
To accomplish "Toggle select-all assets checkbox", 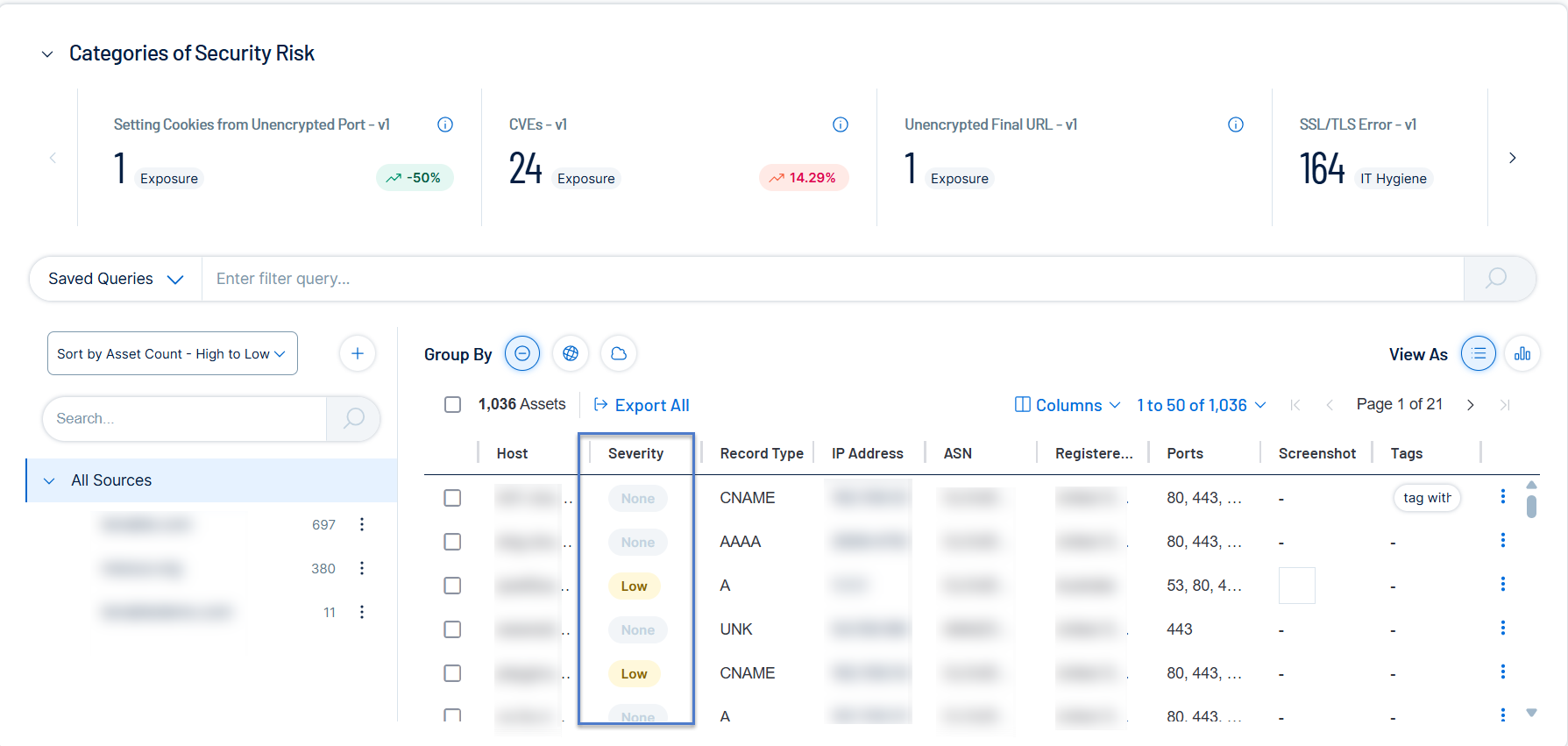I will click(x=452, y=404).
